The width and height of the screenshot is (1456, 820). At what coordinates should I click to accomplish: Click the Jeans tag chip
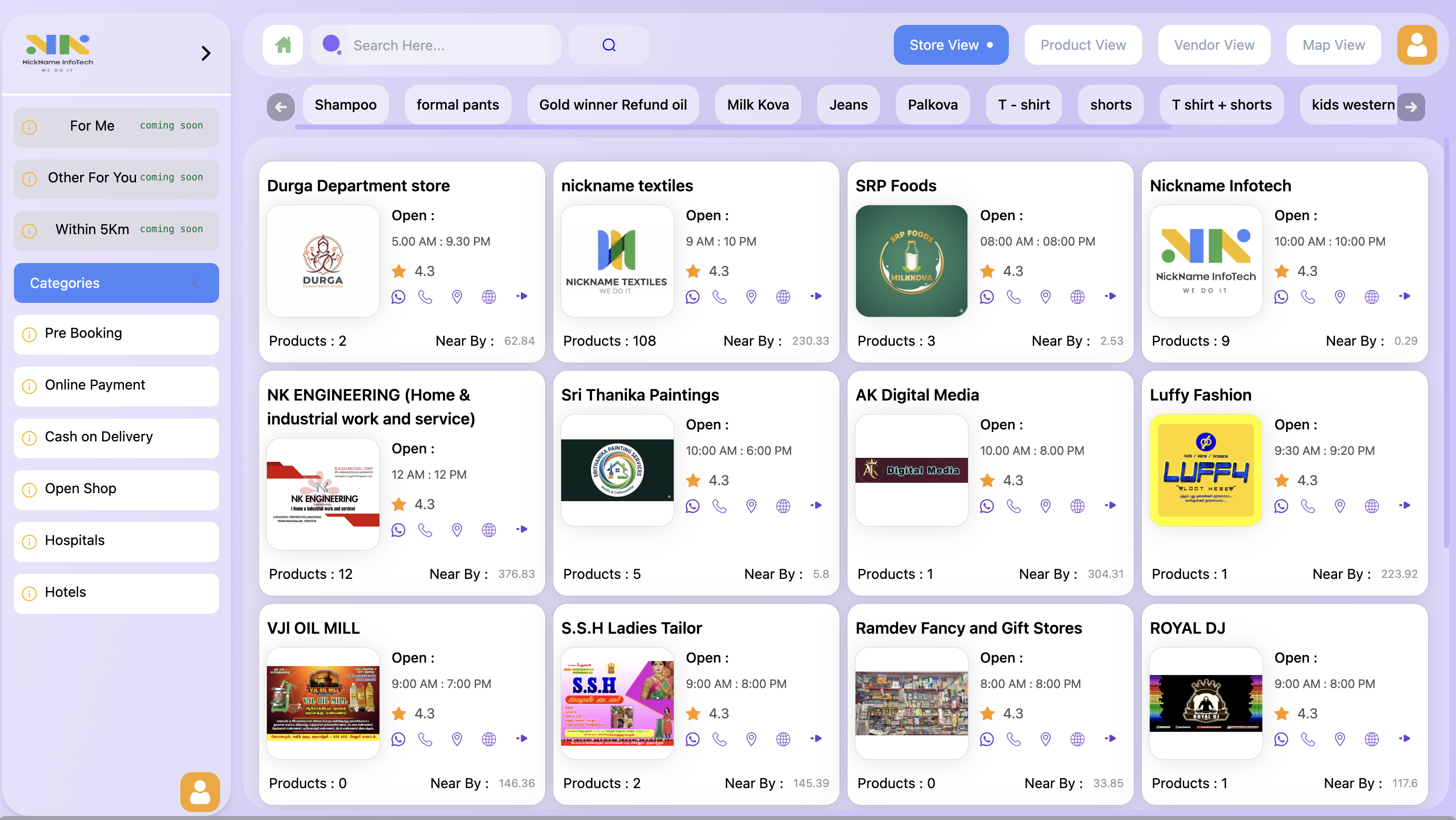848,105
